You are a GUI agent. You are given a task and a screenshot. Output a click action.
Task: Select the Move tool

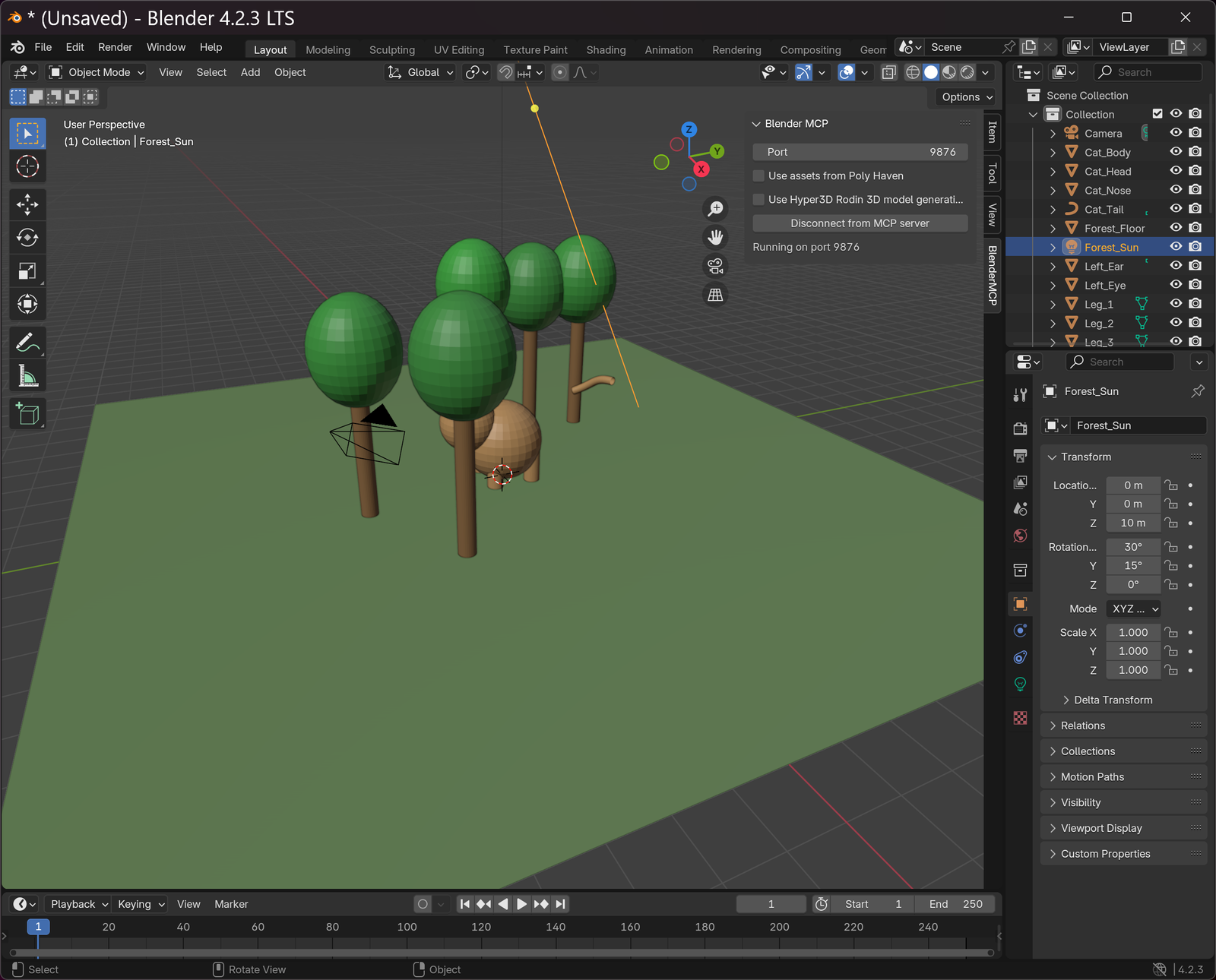(x=27, y=204)
